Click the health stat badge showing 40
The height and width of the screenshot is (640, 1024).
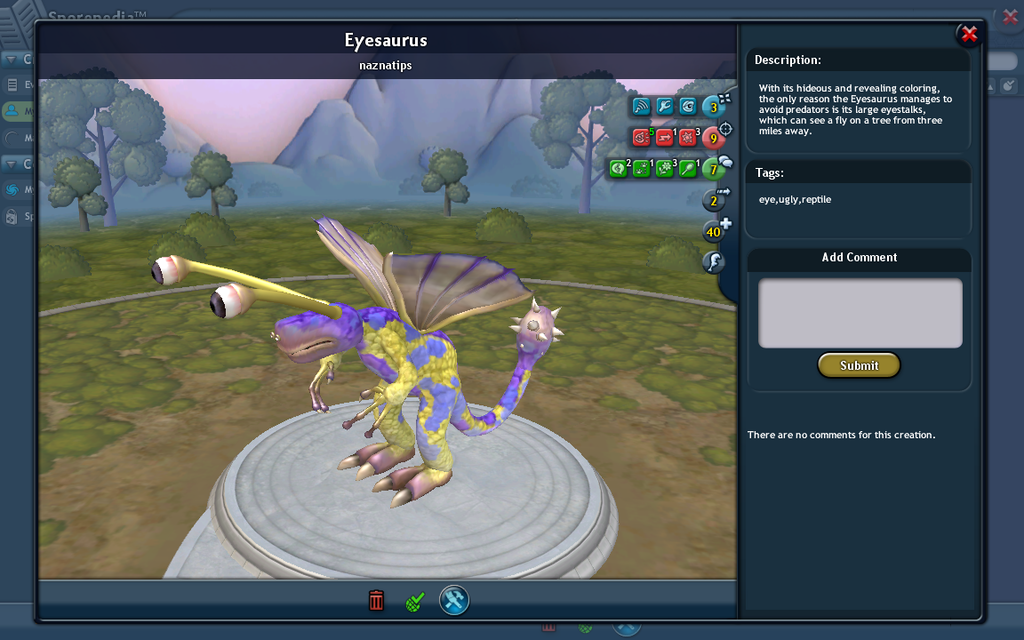click(714, 231)
